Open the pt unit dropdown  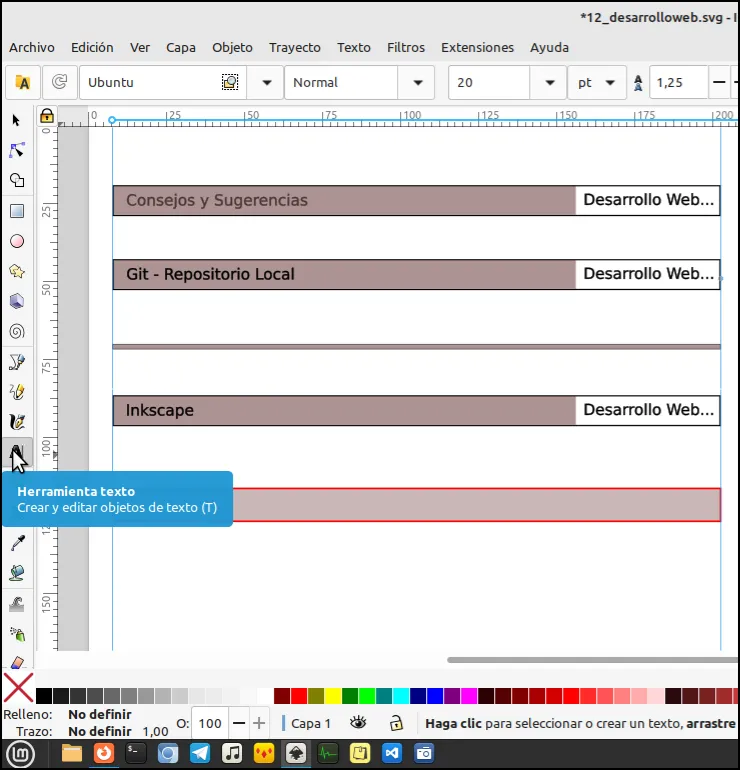coord(597,82)
